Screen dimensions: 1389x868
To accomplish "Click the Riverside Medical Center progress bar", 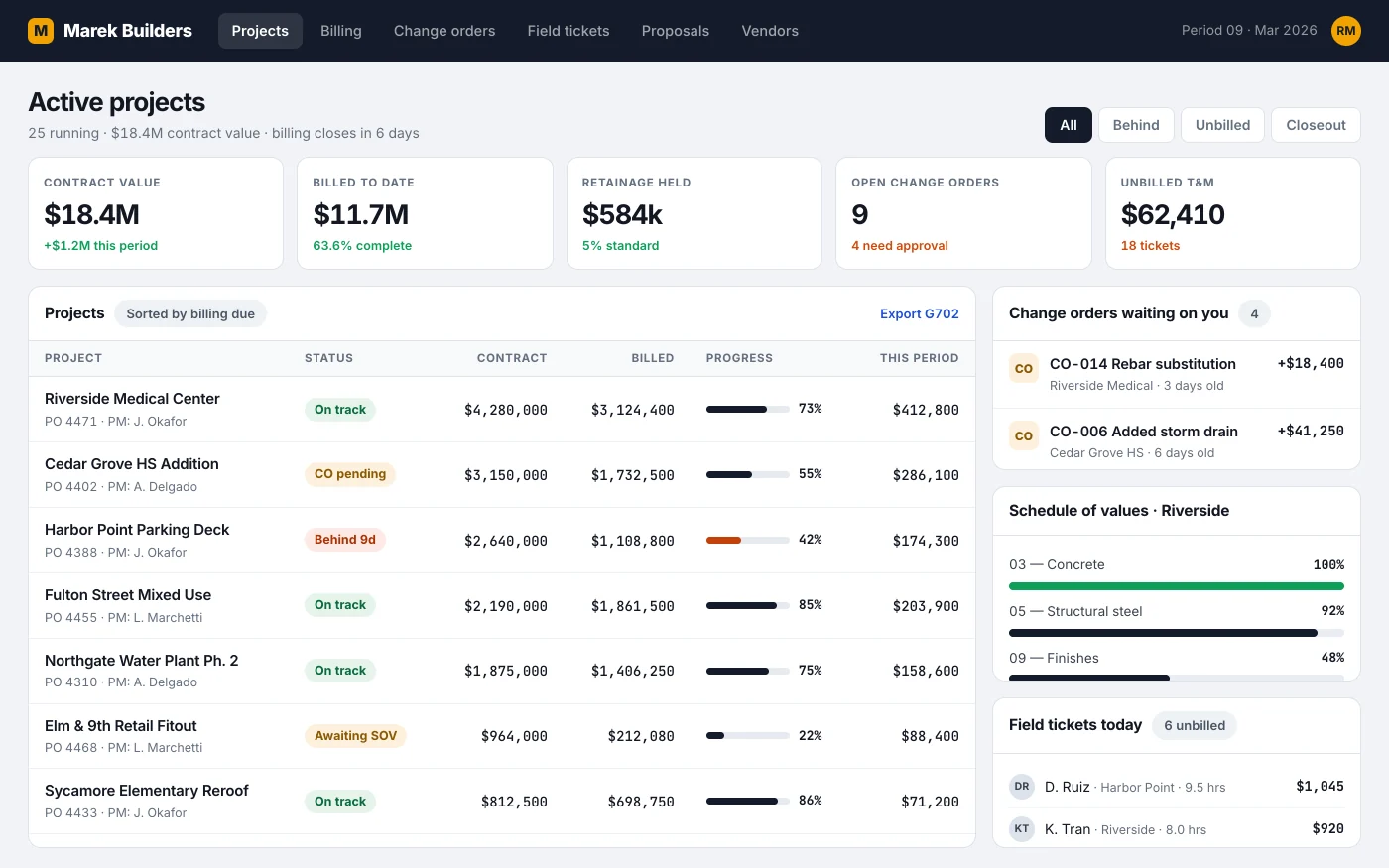I will click(x=748, y=409).
